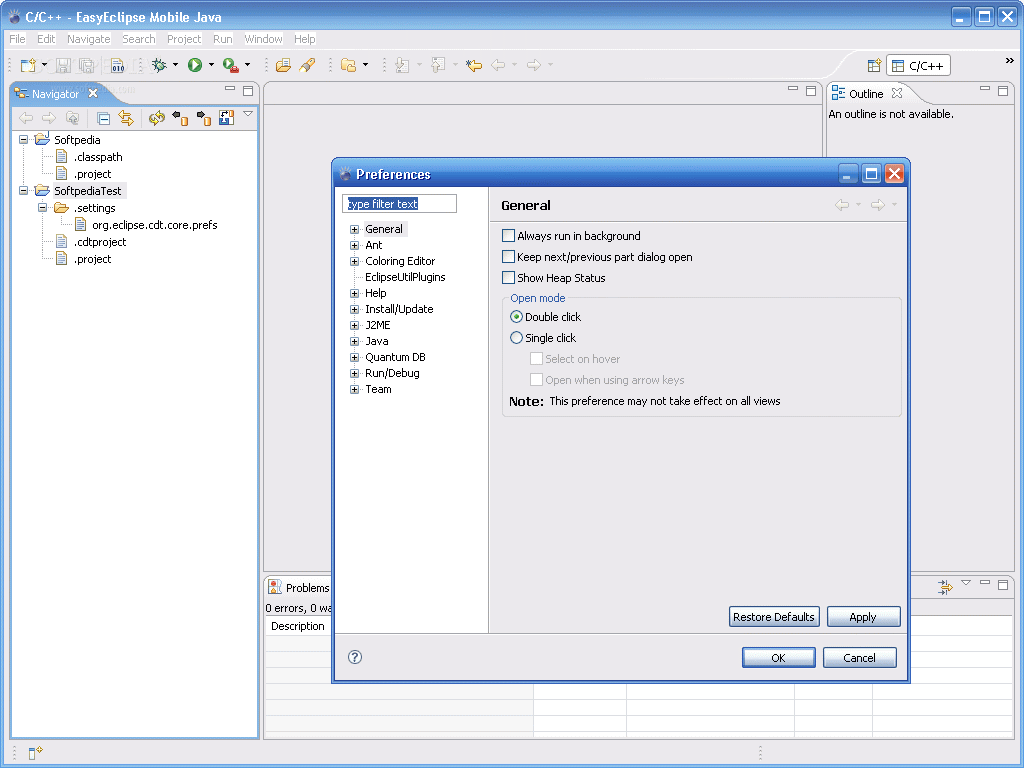This screenshot has width=1024, height=768.
Task: Select the .cdtproject file
Action: [x=100, y=242]
